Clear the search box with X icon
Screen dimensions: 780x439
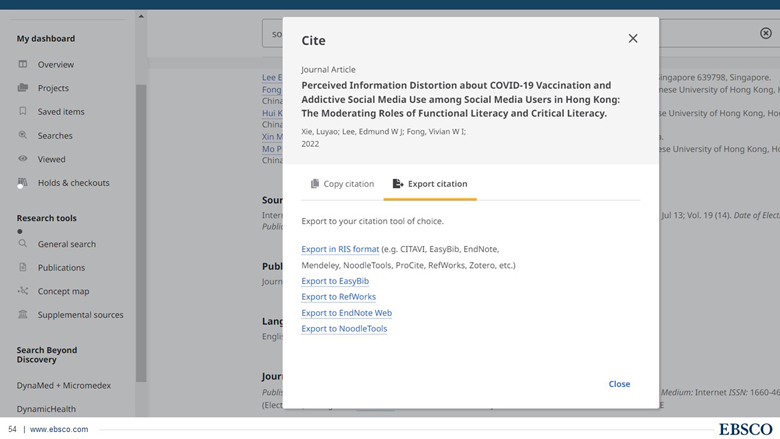coord(766,33)
